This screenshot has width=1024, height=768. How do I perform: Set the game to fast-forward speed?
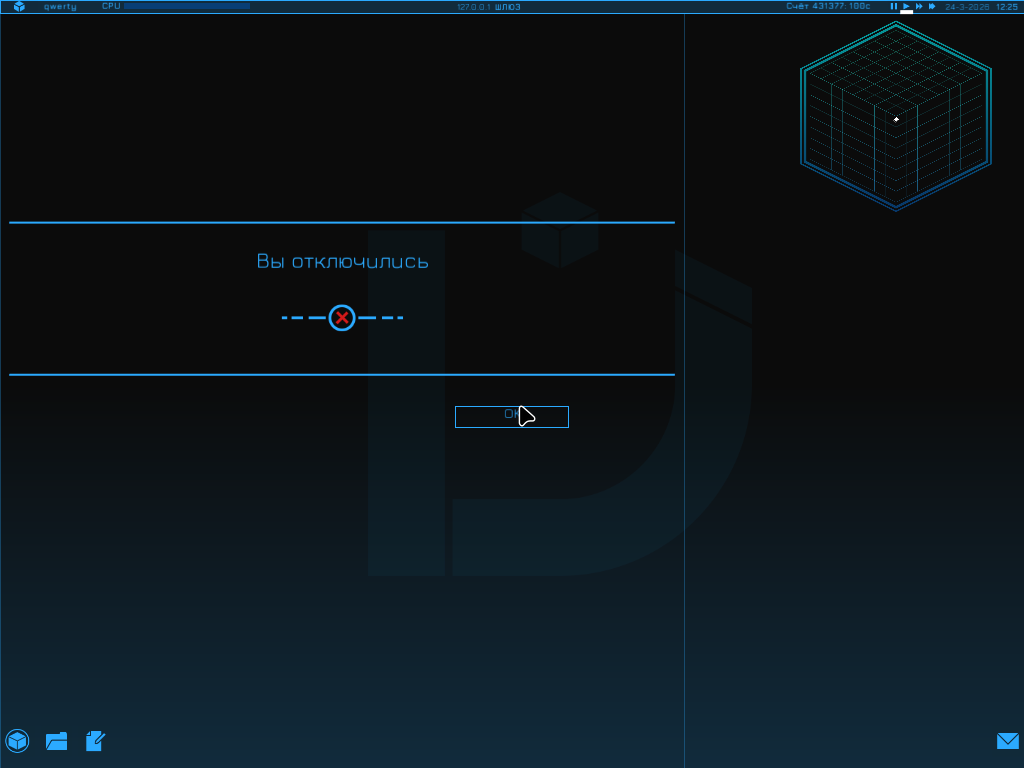919,7
